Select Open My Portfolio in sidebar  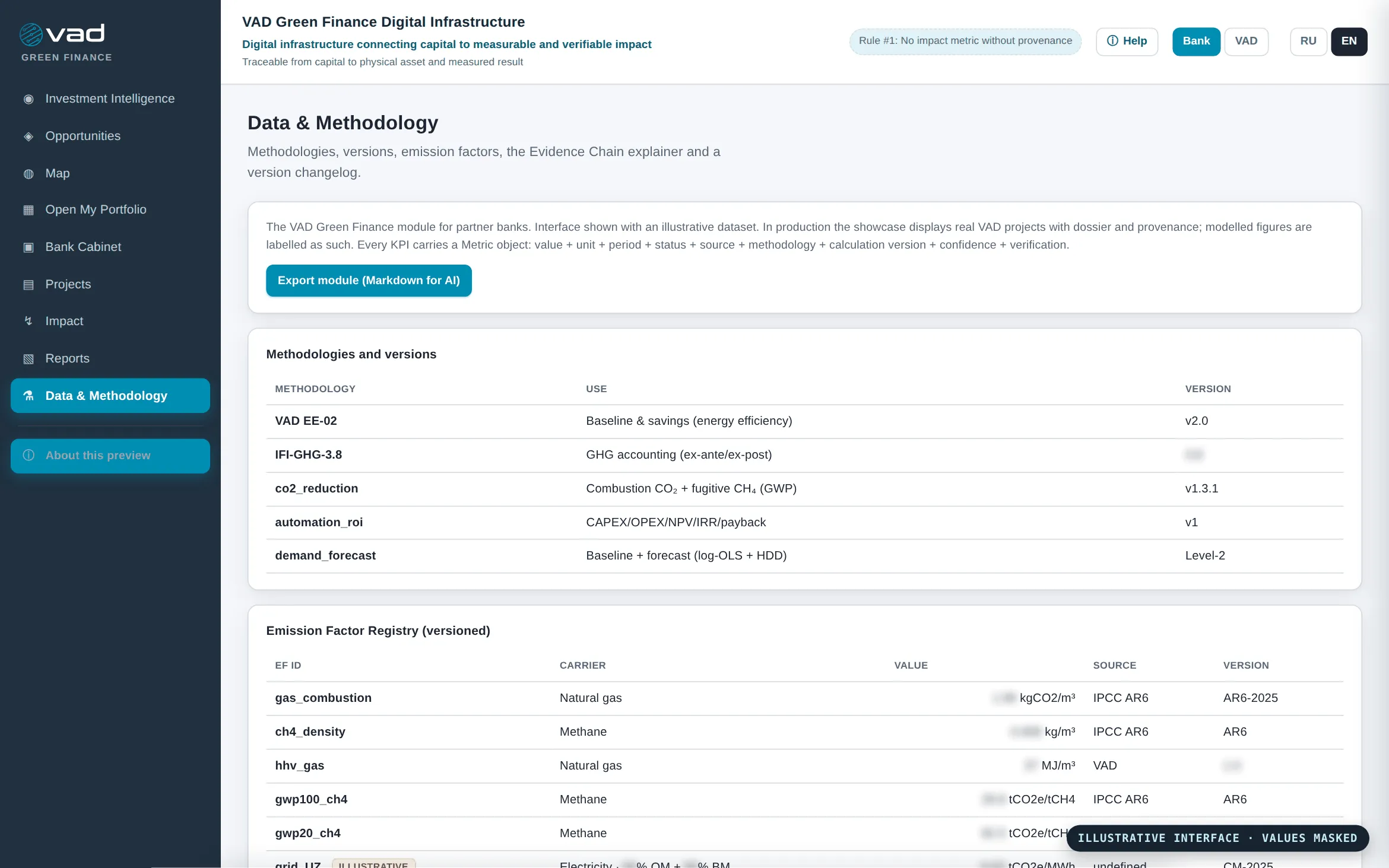click(x=110, y=210)
